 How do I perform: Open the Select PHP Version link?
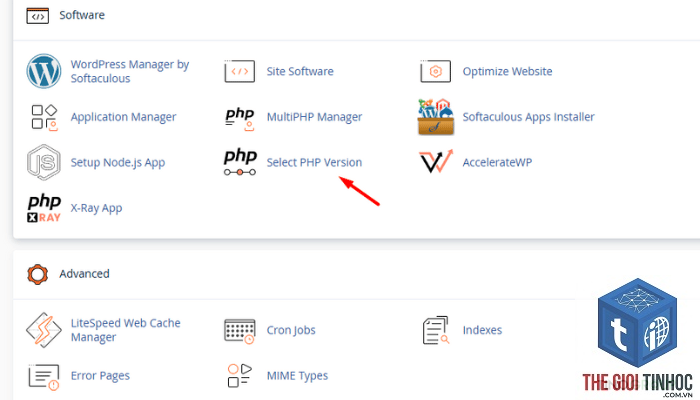(314, 162)
